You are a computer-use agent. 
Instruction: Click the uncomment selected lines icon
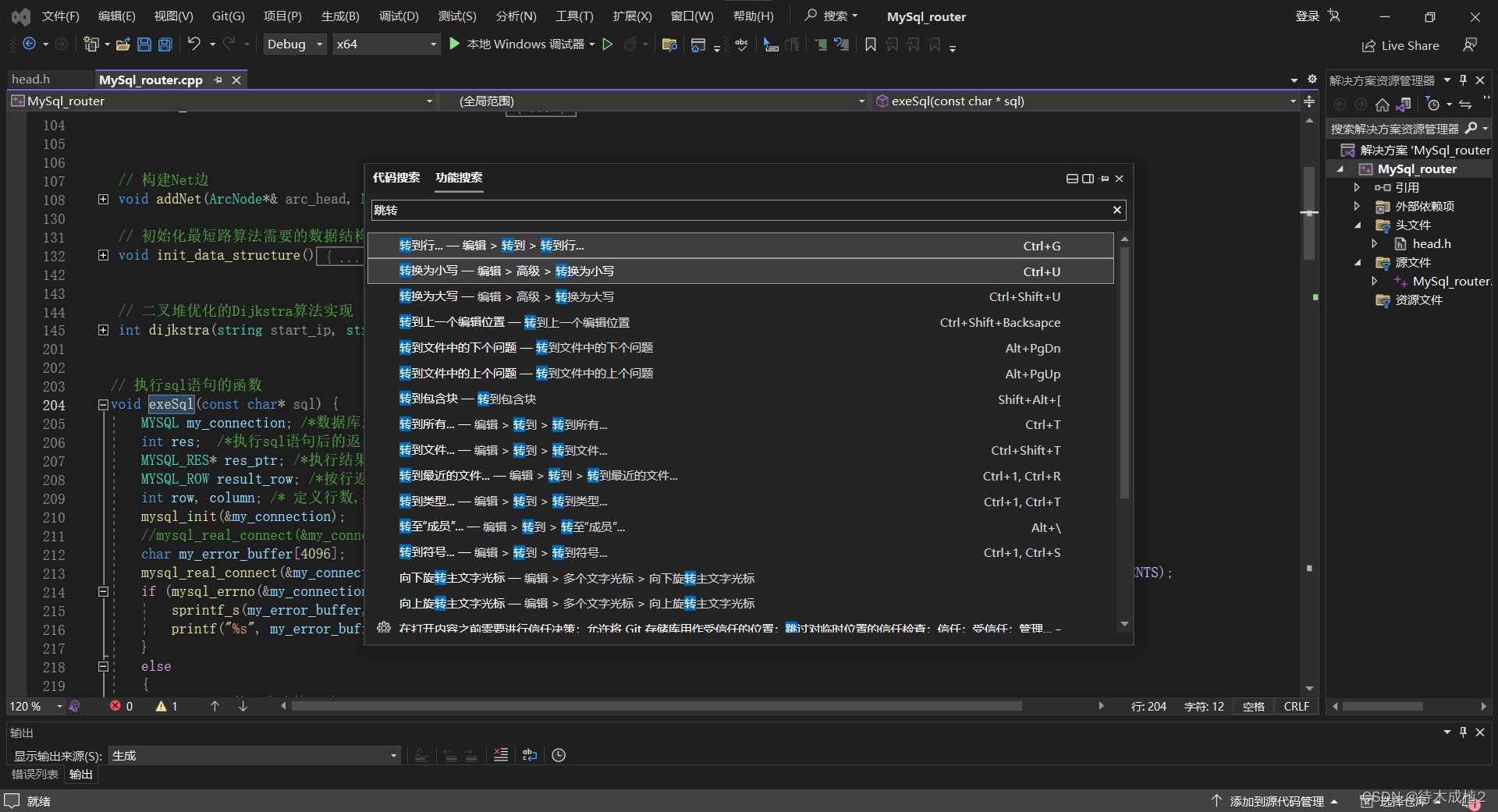tap(842, 44)
